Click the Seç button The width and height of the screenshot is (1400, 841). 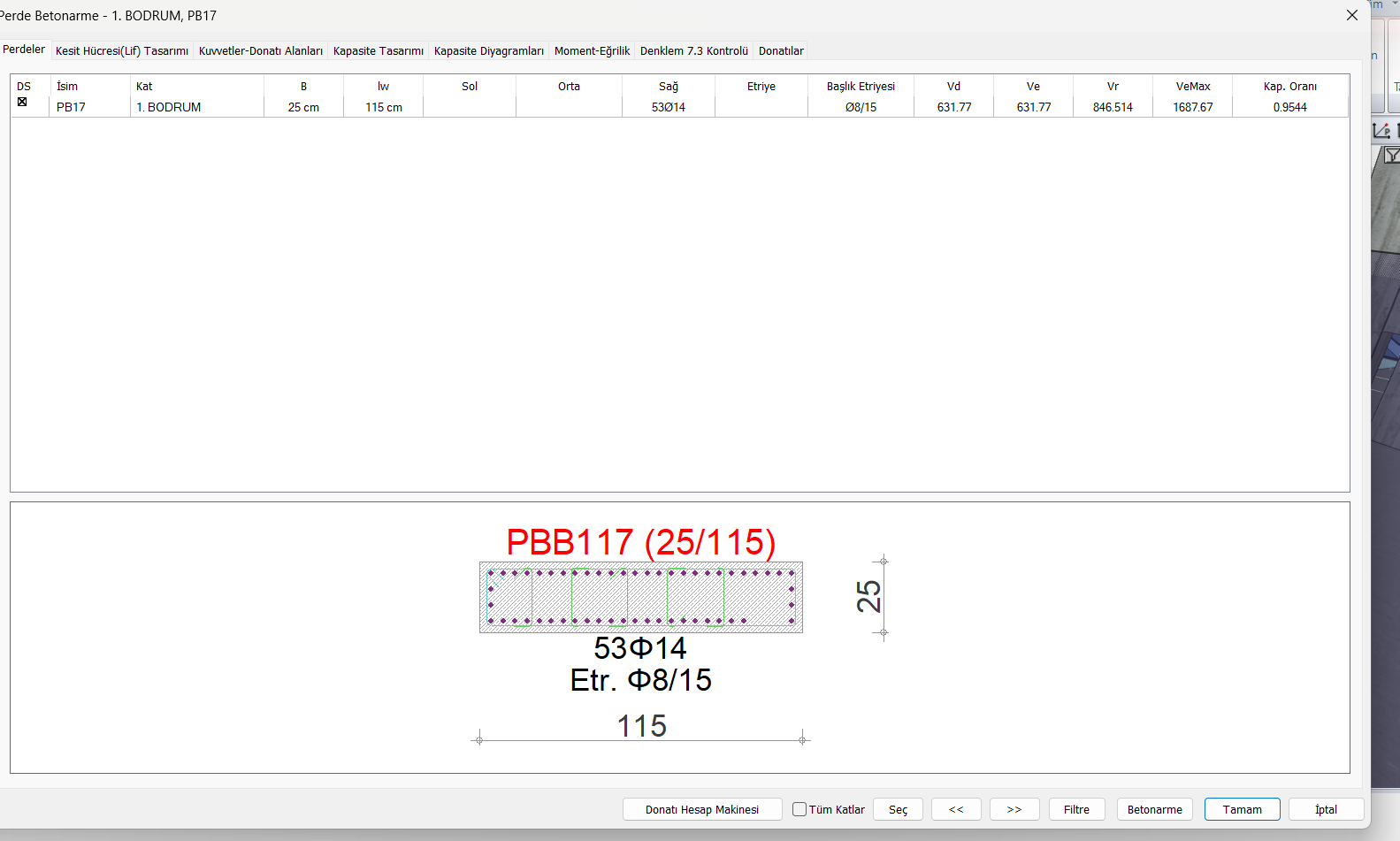[898, 809]
